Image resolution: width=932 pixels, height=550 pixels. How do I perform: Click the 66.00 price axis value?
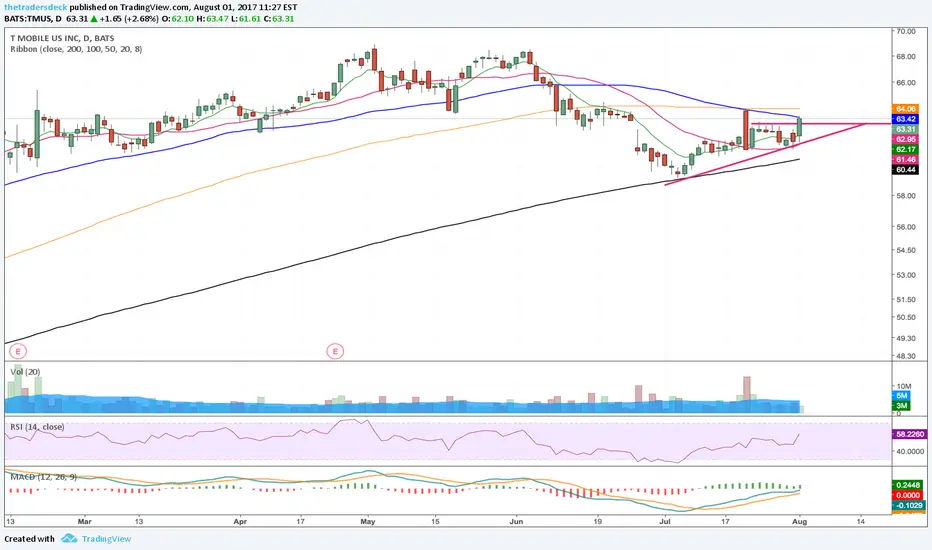coord(906,83)
